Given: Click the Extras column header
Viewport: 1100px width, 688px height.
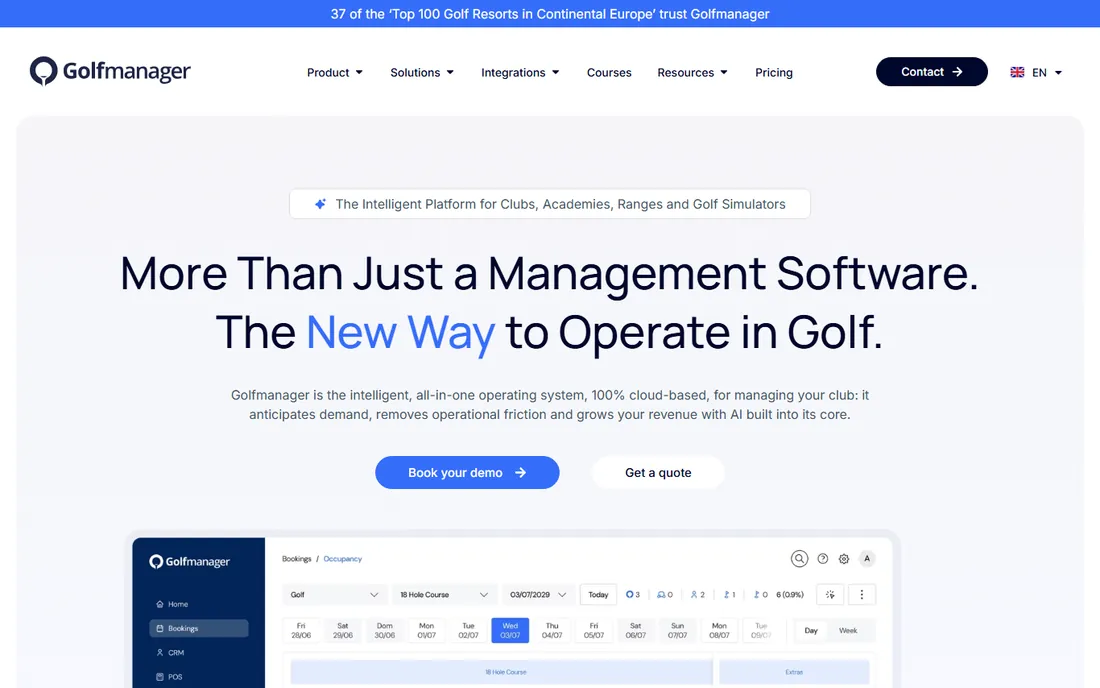Looking at the screenshot, I should 794,672.
